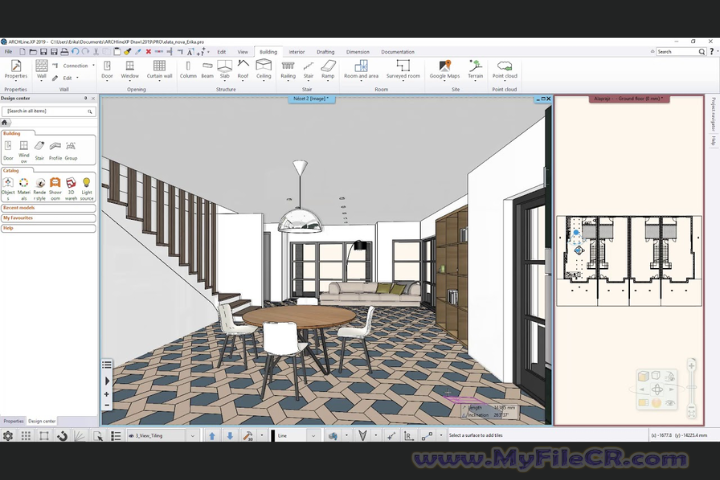The width and height of the screenshot is (720, 480).
Task: Open Showroom catalog icon
Action: click(55, 189)
